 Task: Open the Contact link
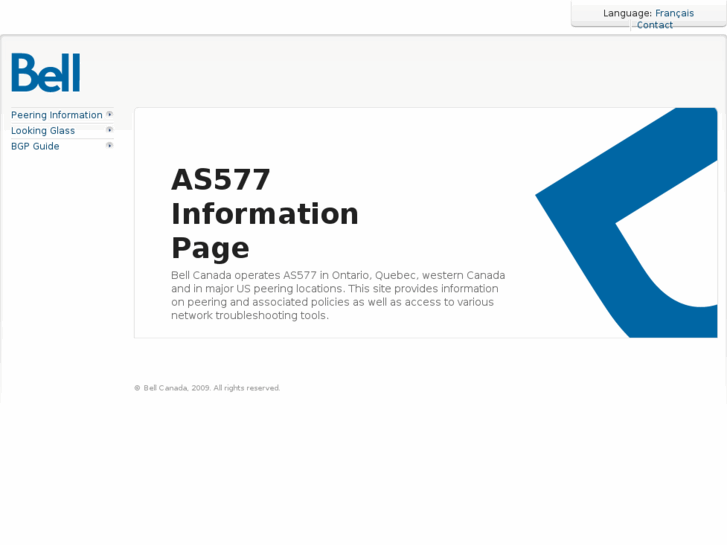tap(654, 25)
